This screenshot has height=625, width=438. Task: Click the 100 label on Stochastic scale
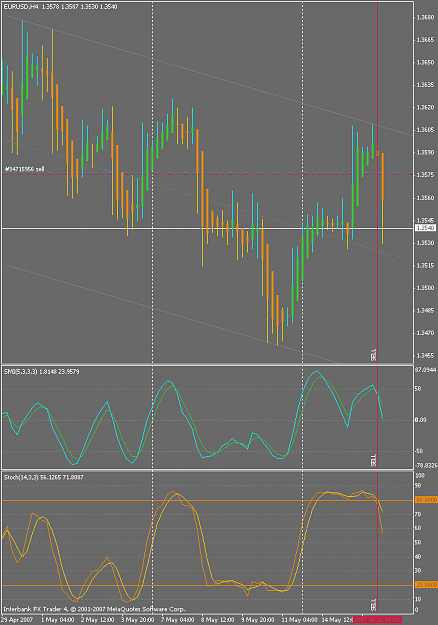pos(419,476)
